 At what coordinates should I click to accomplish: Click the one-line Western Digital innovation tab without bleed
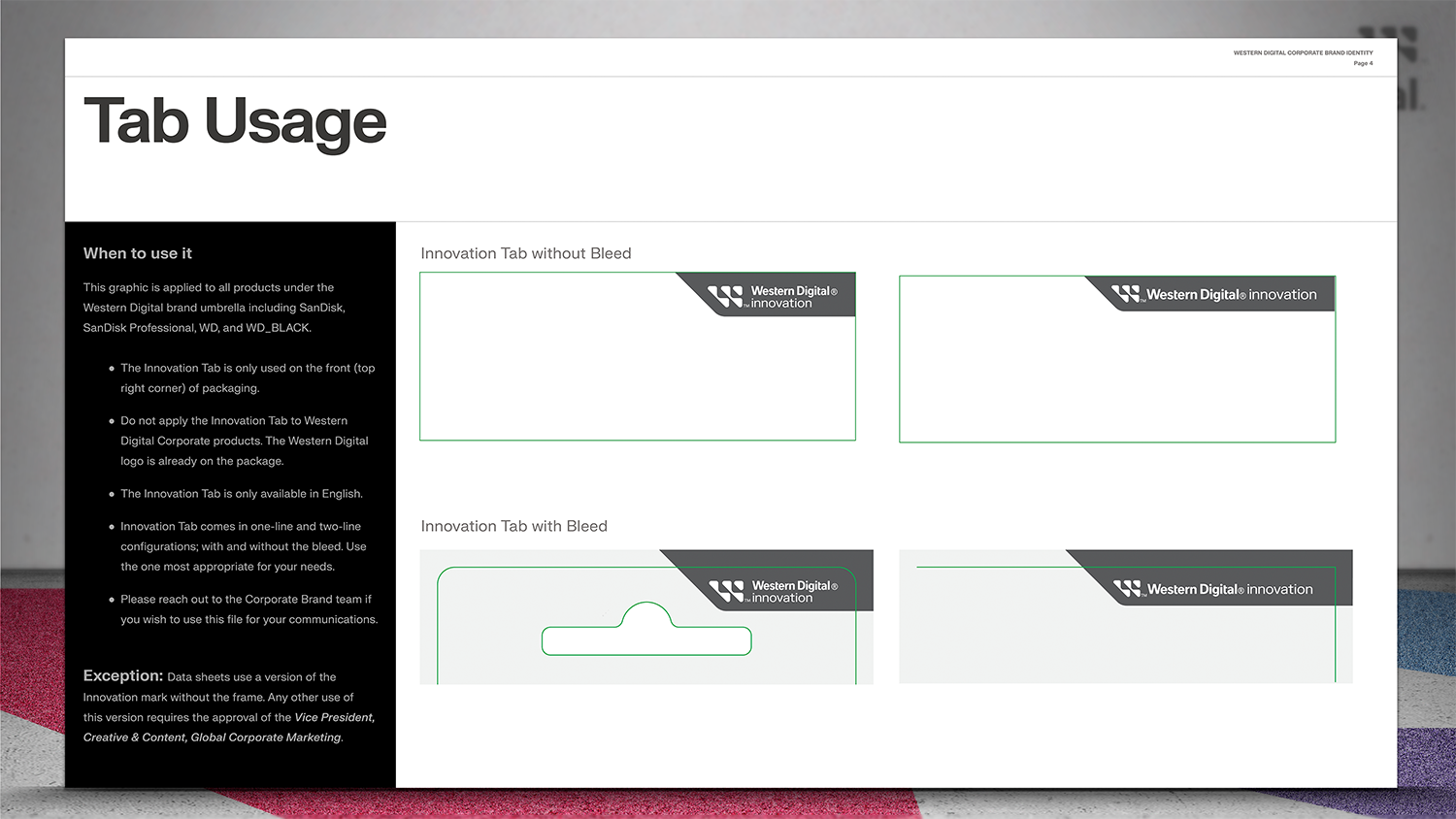point(1210,294)
